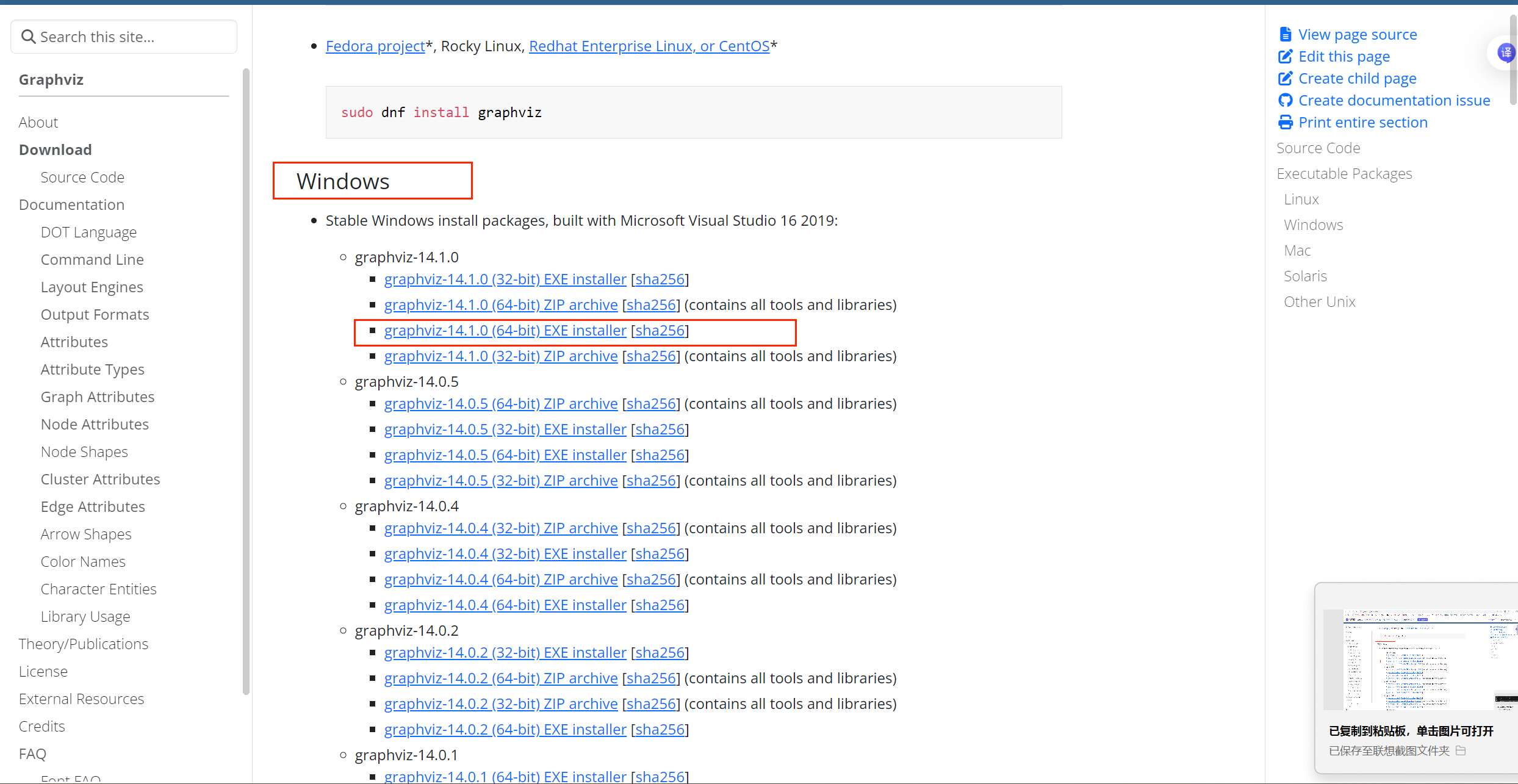Open Color Names in sidebar
This screenshot has width=1518, height=784.
(x=83, y=562)
